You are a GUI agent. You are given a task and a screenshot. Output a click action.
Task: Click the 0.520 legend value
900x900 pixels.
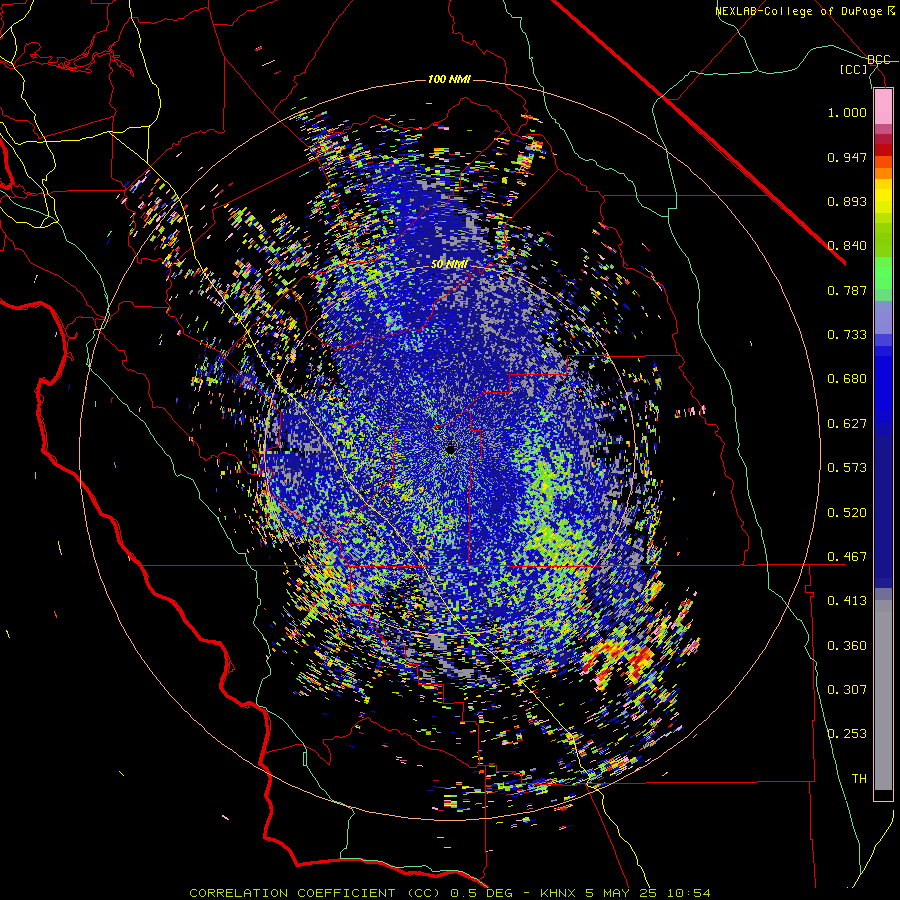pyautogui.click(x=847, y=513)
